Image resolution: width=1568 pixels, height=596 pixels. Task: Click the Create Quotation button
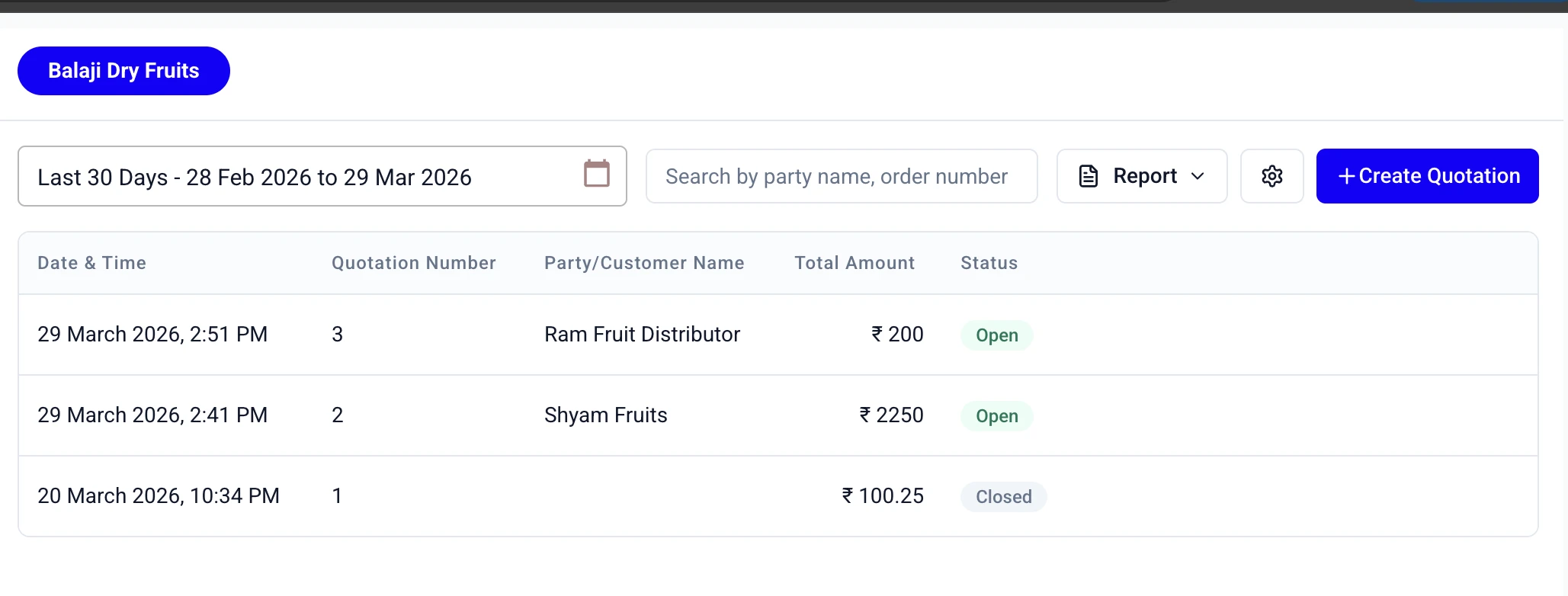pyautogui.click(x=1427, y=175)
